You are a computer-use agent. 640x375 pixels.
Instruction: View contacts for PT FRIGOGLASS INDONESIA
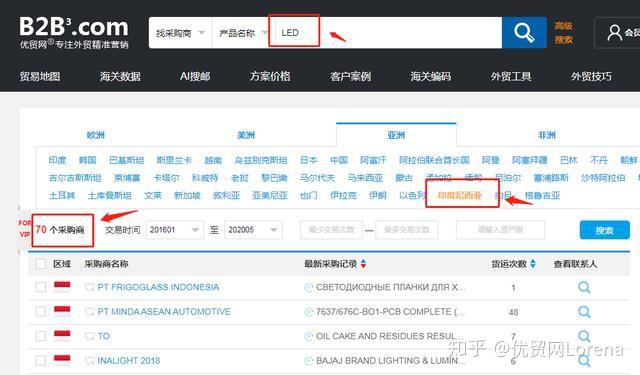coord(584,287)
